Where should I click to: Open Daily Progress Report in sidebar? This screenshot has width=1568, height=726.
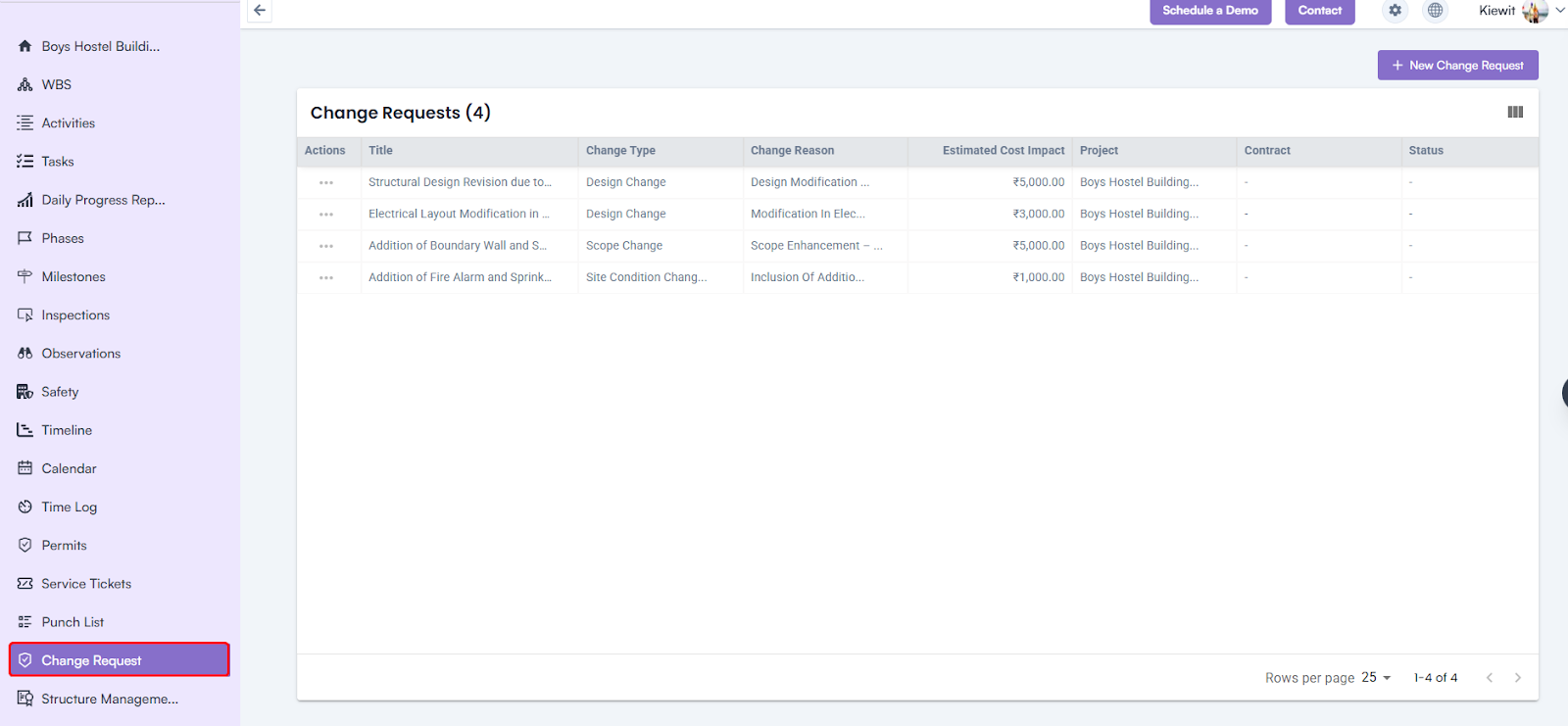tap(103, 200)
